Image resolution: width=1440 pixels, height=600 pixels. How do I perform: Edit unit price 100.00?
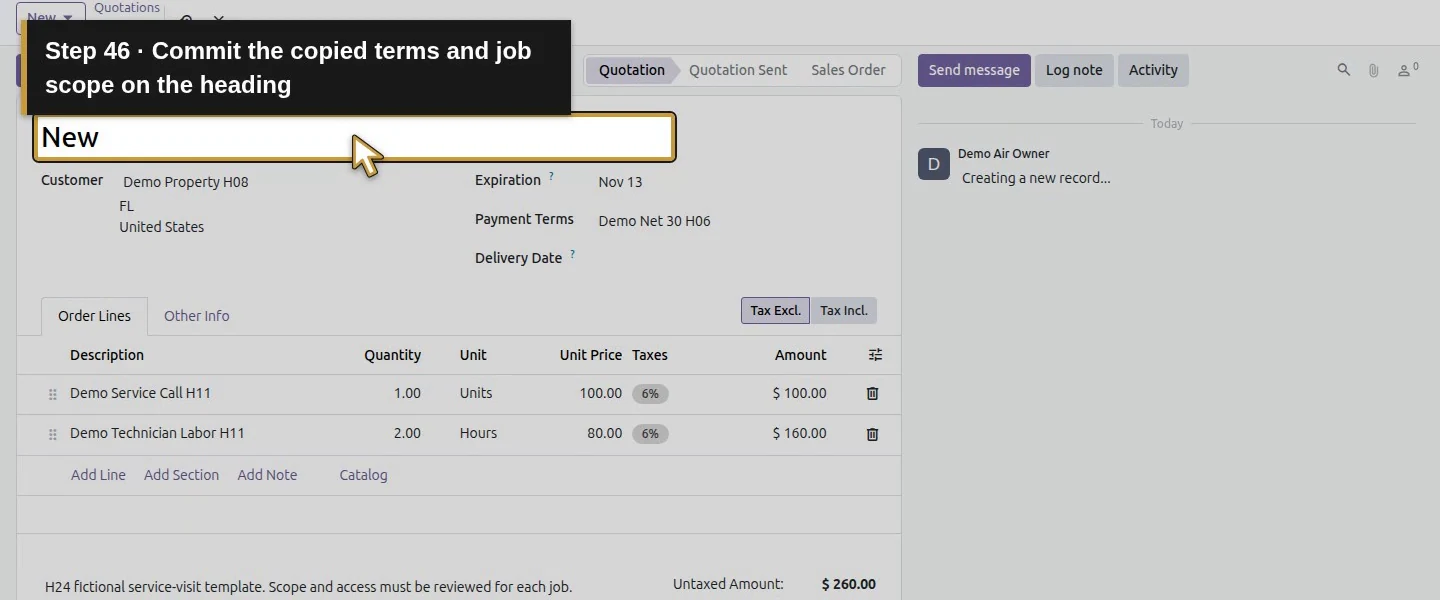pyautogui.click(x=601, y=393)
